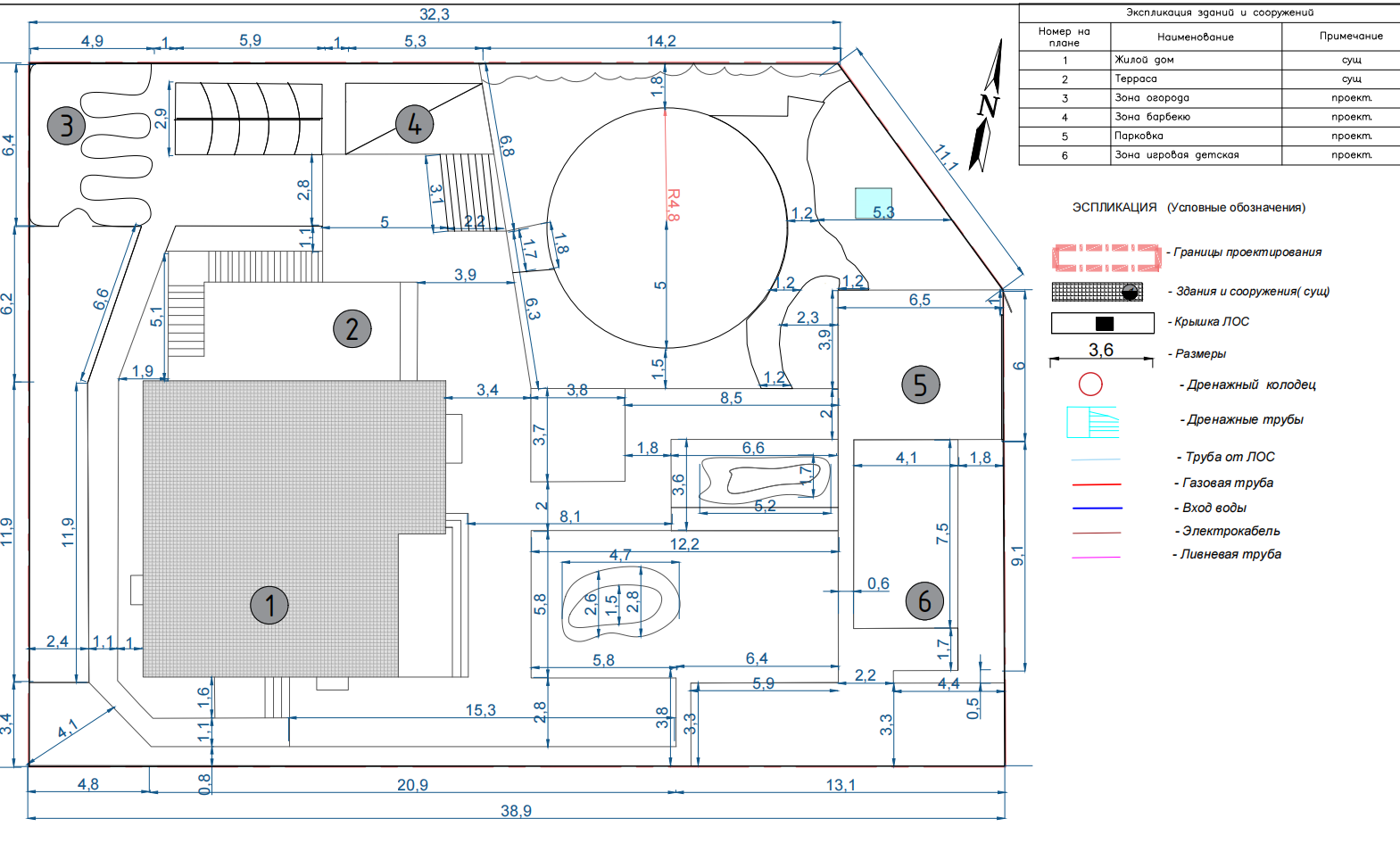Click the "Примечание" column header

click(x=1350, y=36)
